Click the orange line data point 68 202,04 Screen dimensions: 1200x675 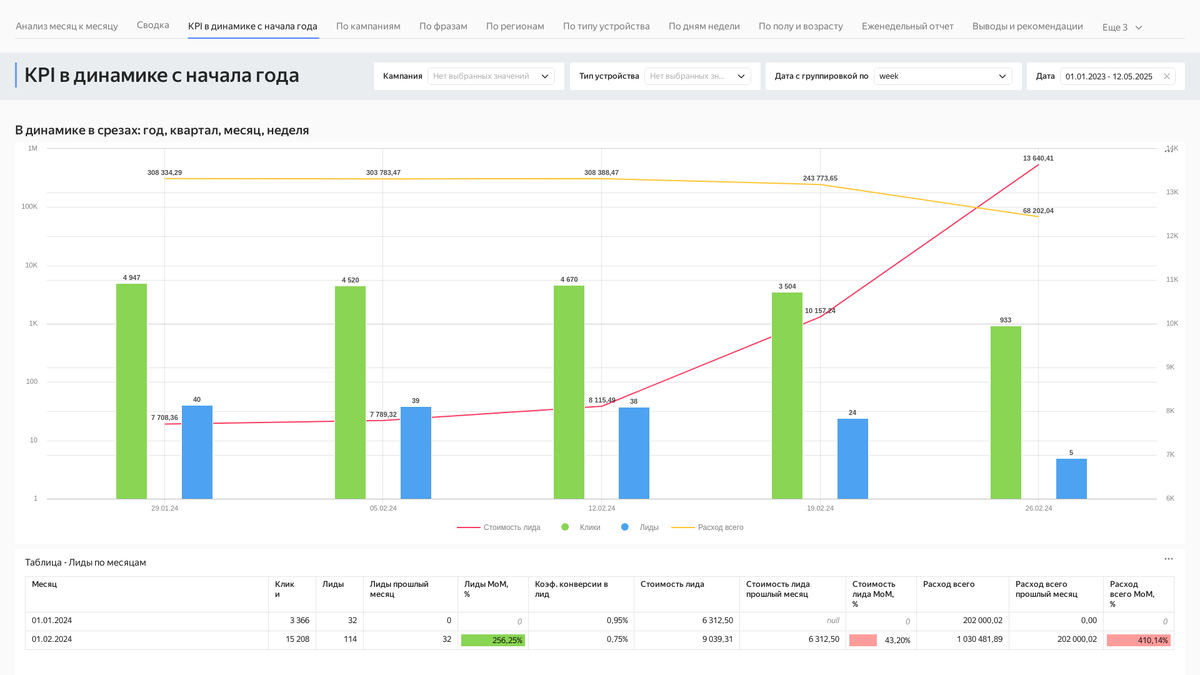point(1039,217)
